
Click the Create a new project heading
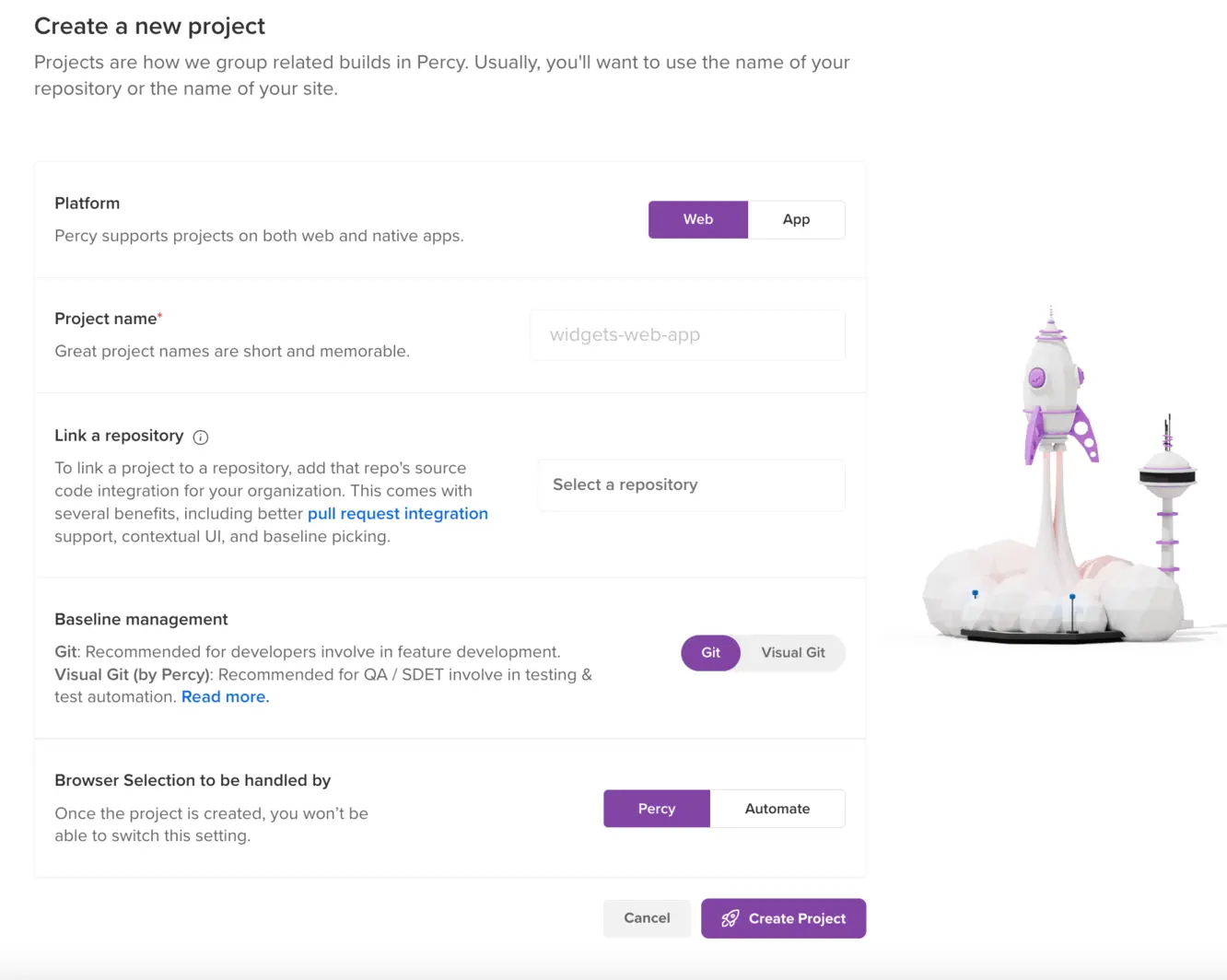pyautogui.click(x=149, y=26)
